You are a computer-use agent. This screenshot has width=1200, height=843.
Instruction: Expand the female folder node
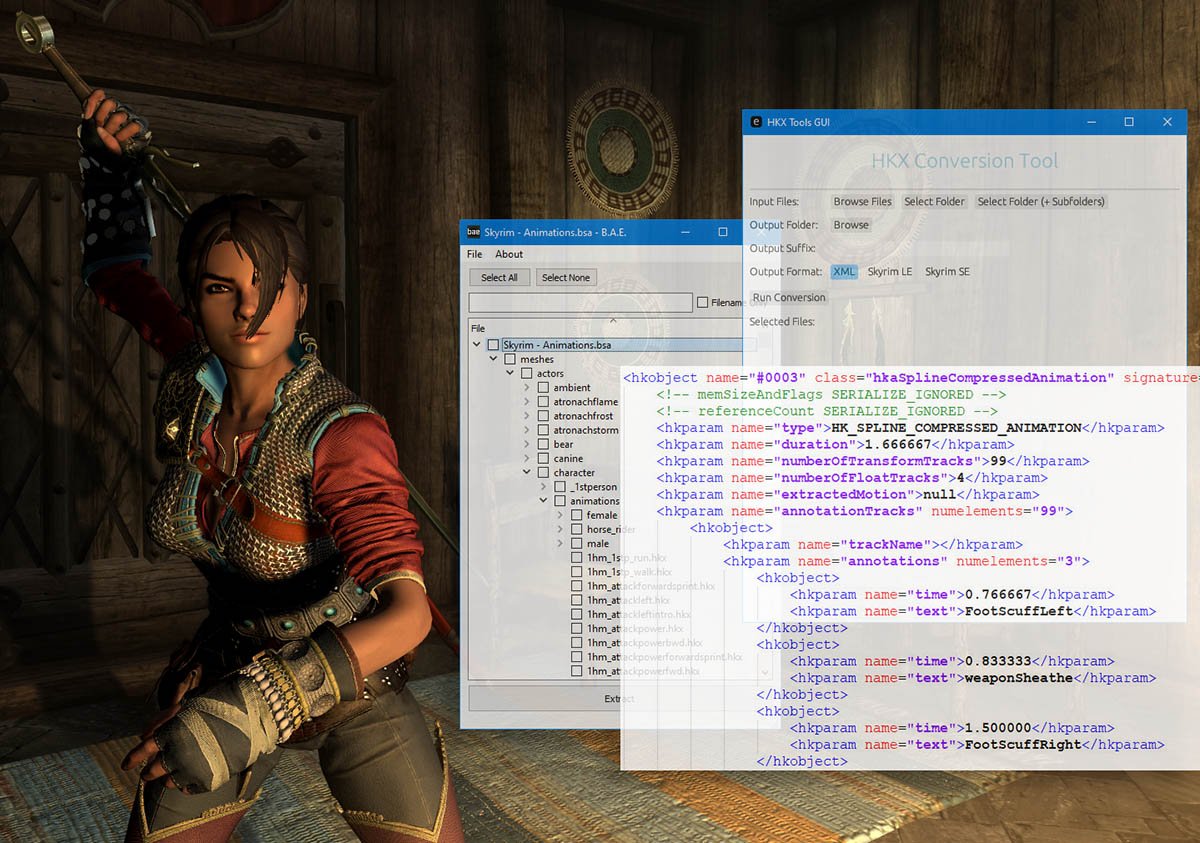coord(560,515)
